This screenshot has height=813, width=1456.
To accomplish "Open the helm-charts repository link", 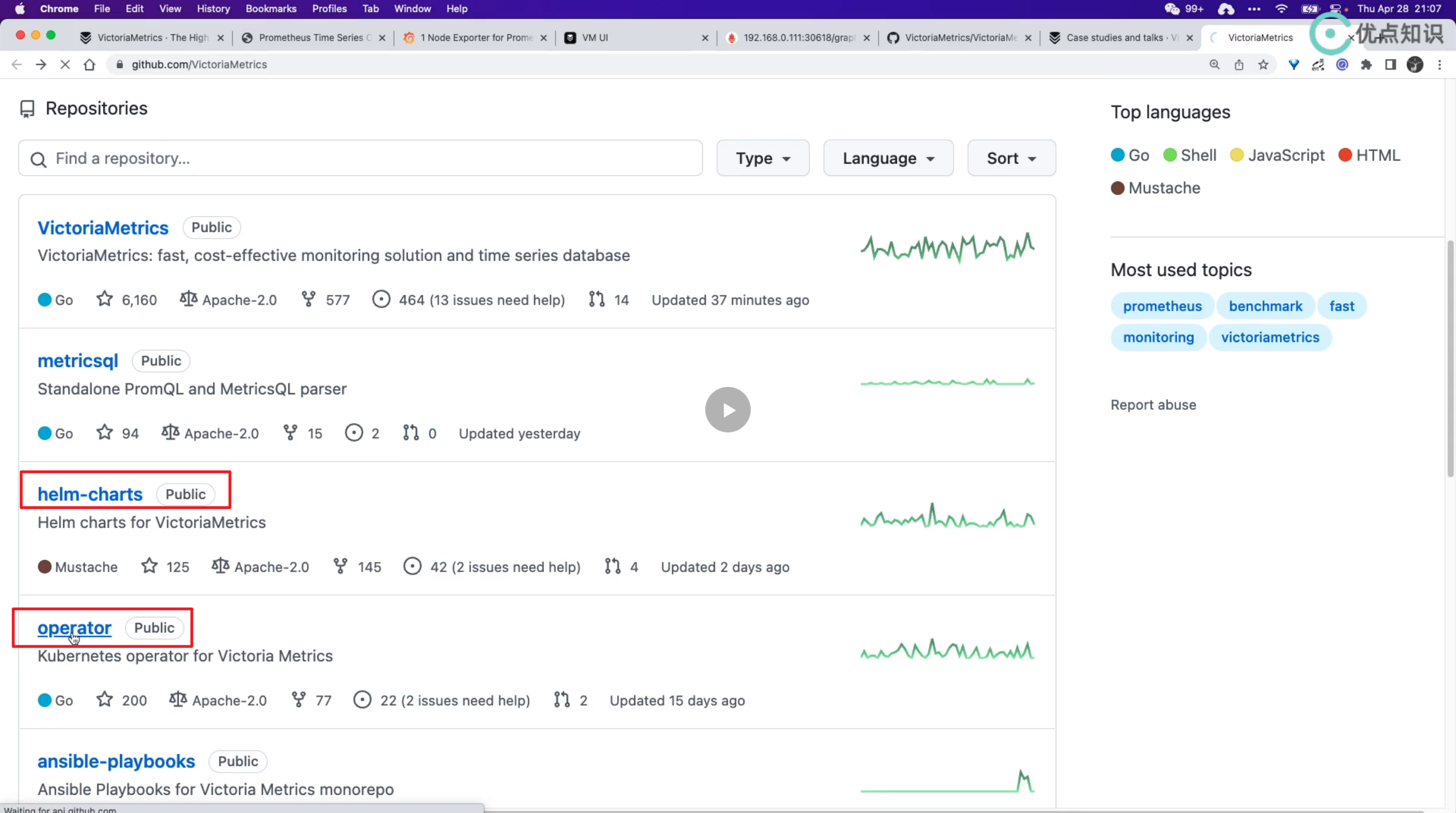I will [90, 494].
